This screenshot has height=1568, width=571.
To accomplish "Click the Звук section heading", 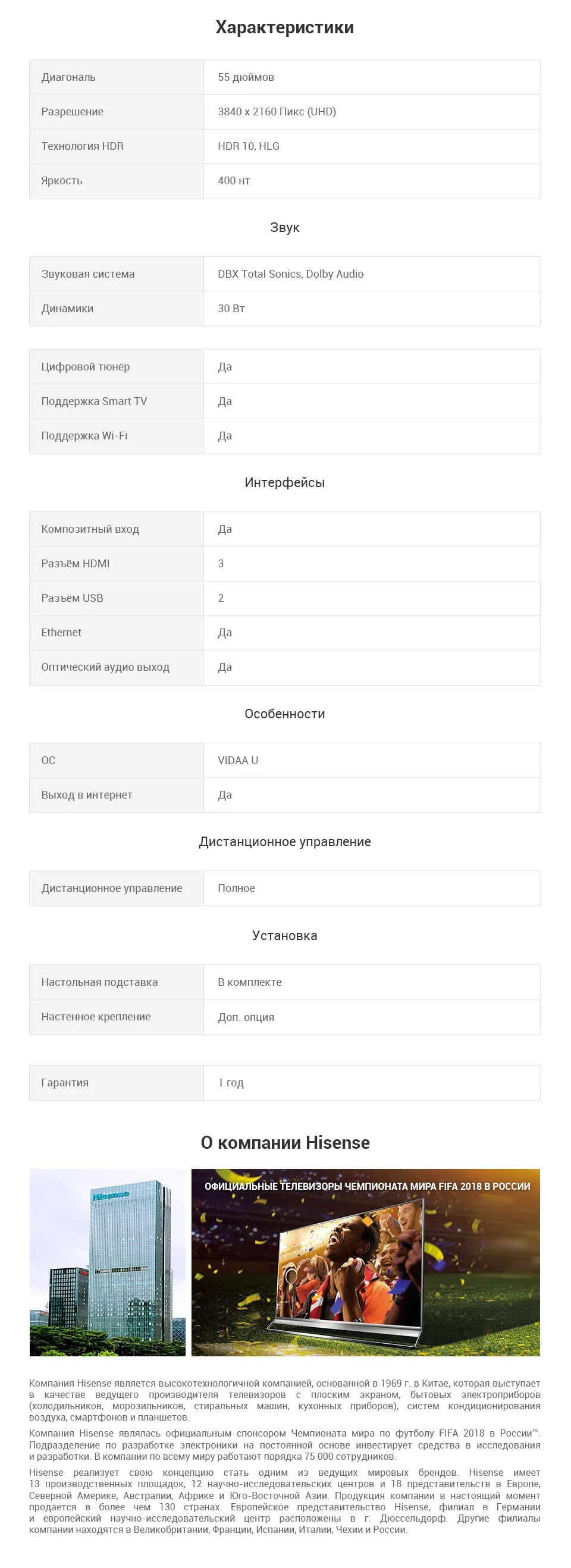I will [285, 228].
